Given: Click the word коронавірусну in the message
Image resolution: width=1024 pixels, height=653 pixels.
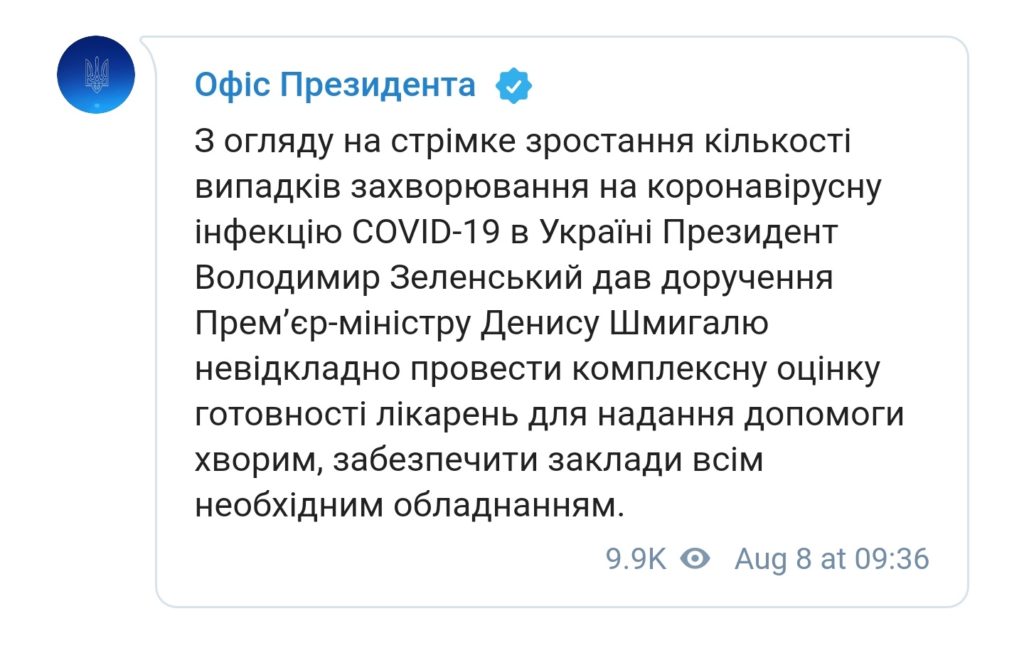Looking at the screenshot, I should point(764,187).
